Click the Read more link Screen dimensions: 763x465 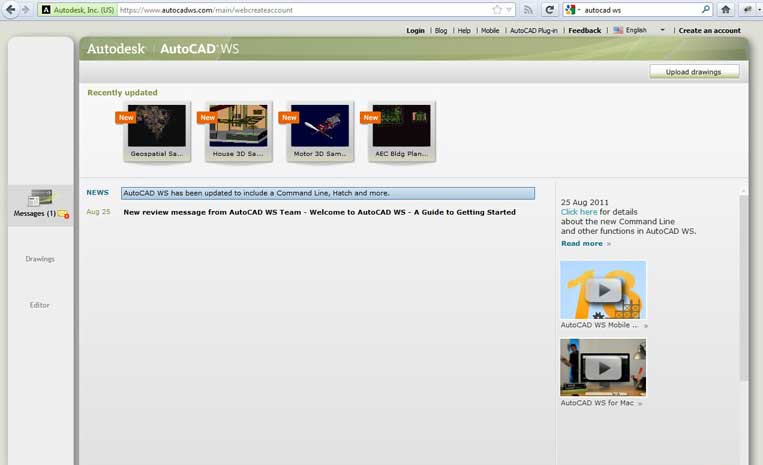pyautogui.click(x=582, y=243)
